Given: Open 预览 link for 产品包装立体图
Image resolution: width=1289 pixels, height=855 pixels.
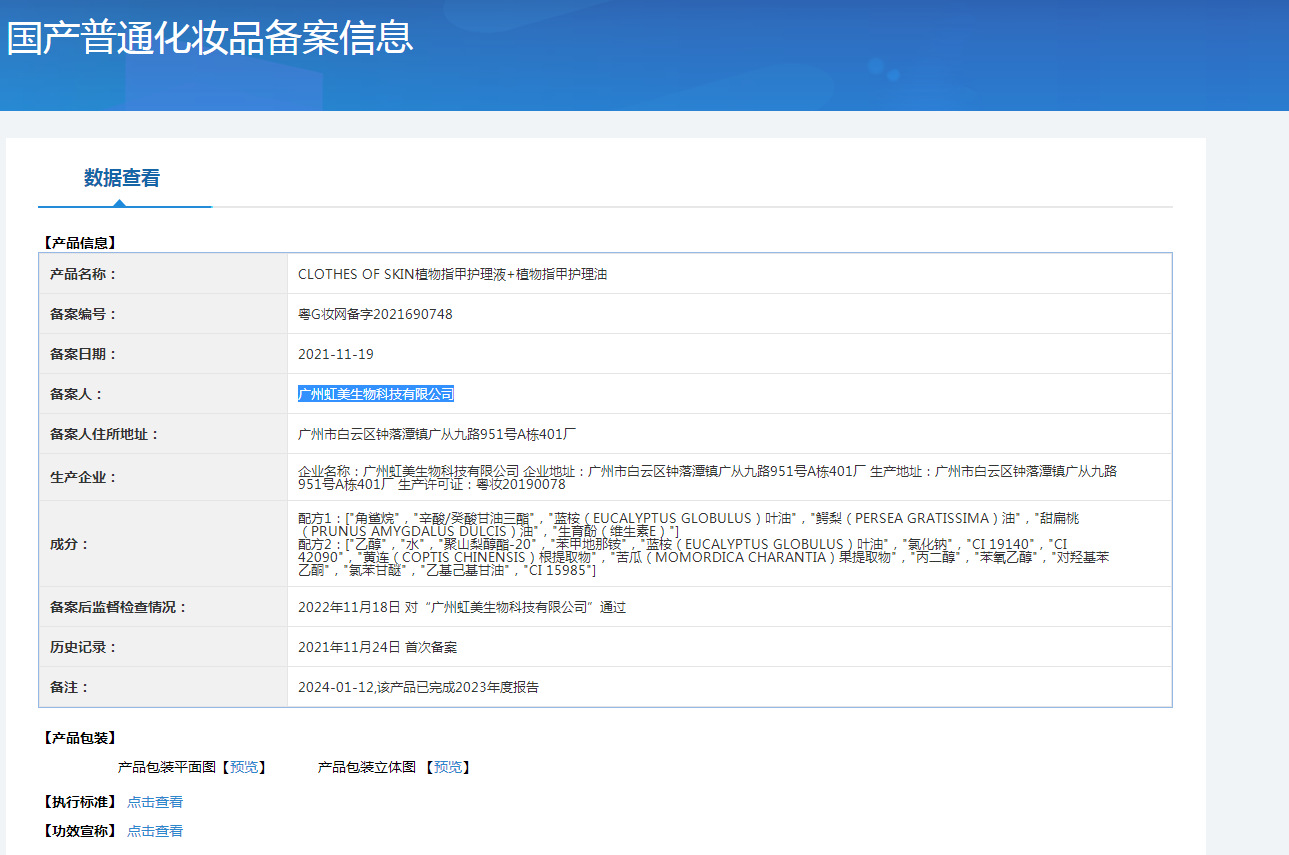Looking at the screenshot, I should pos(448,767).
